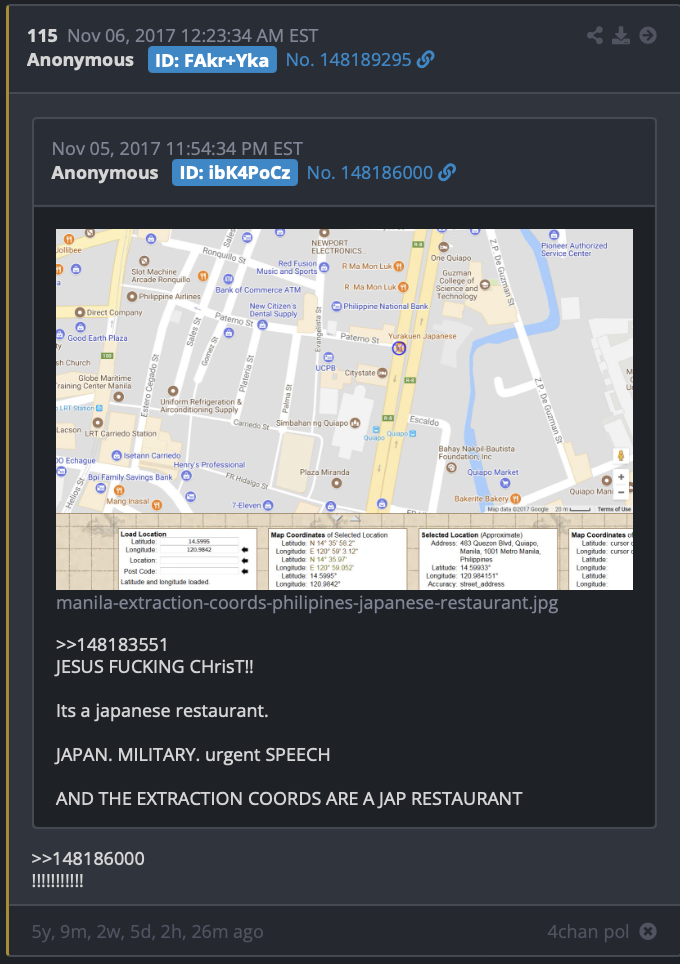The image size is (680, 964).
Task: Click the share icon in post header
Action: [x=595, y=35]
